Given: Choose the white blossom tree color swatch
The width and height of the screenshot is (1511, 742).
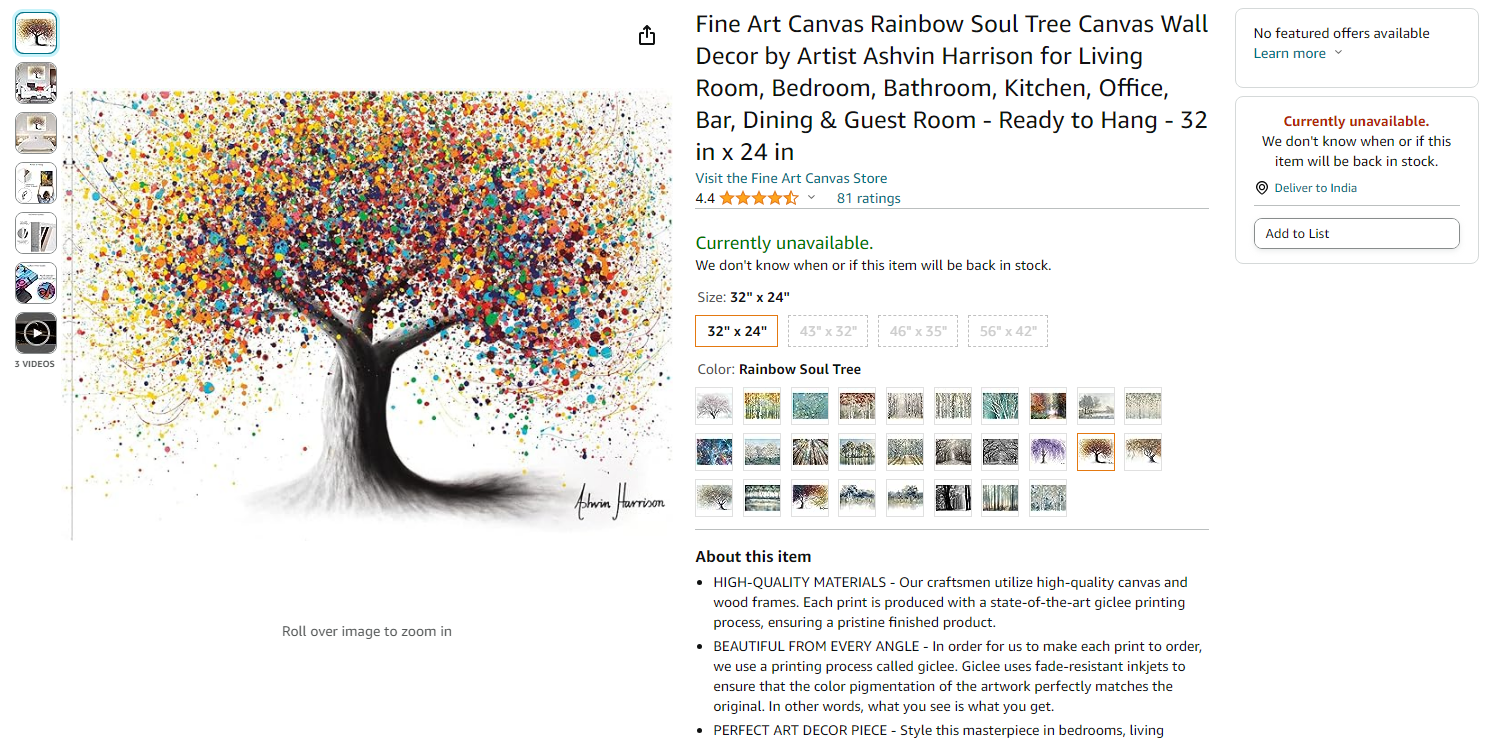Looking at the screenshot, I should pos(714,406).
